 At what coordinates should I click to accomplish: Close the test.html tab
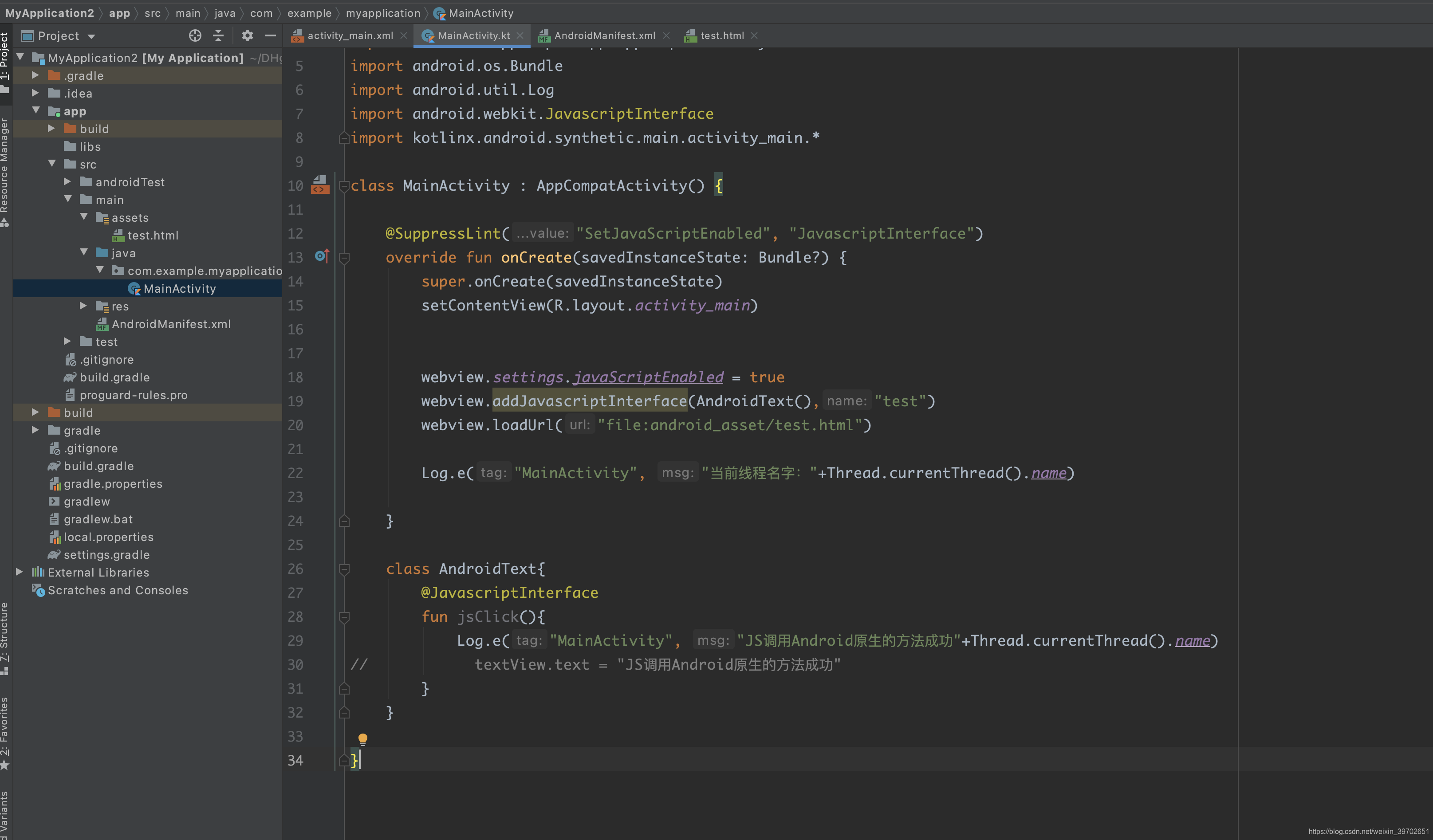[755, 36]
